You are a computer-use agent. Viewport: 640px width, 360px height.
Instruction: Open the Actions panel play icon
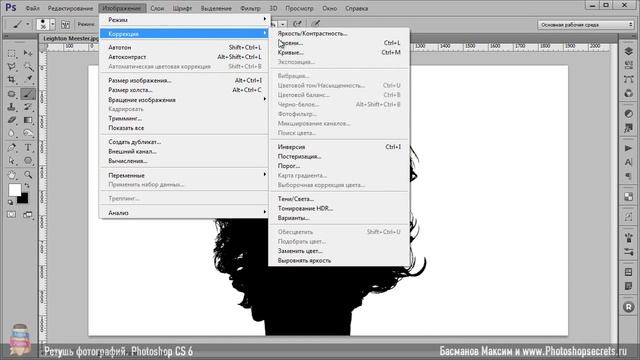point(629,148)
